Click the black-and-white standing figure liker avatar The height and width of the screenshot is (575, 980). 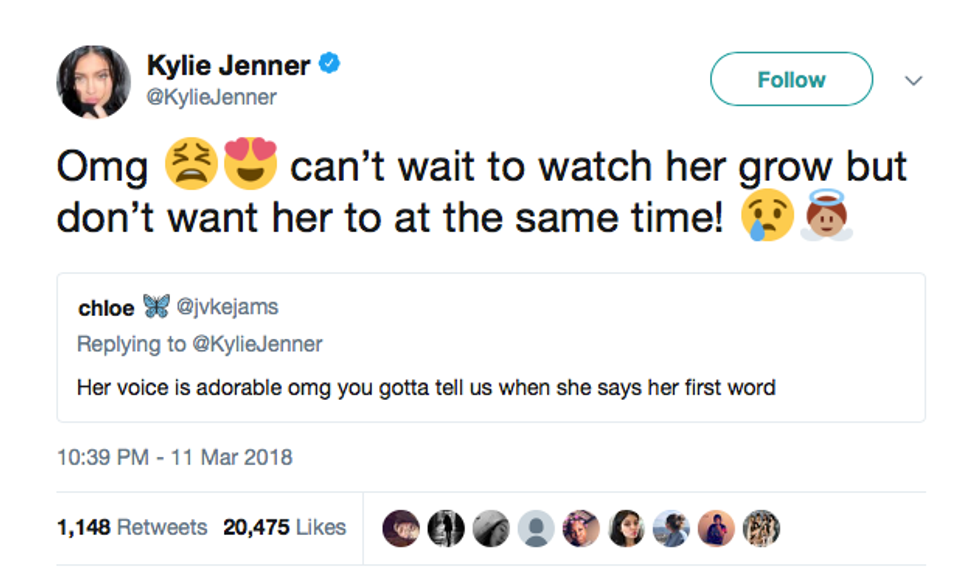point(448,528)
